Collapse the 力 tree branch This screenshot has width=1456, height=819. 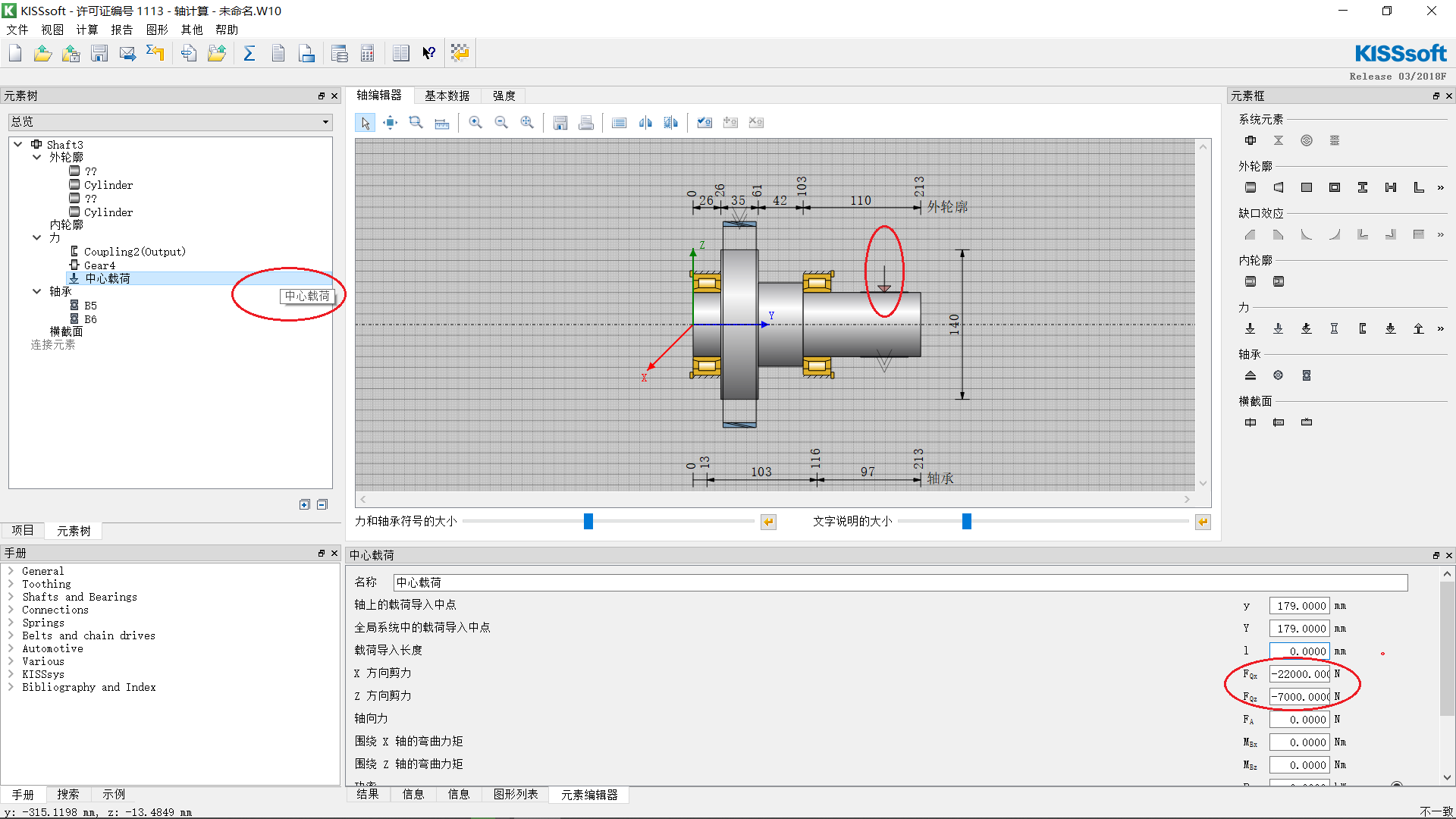[36, 237]
